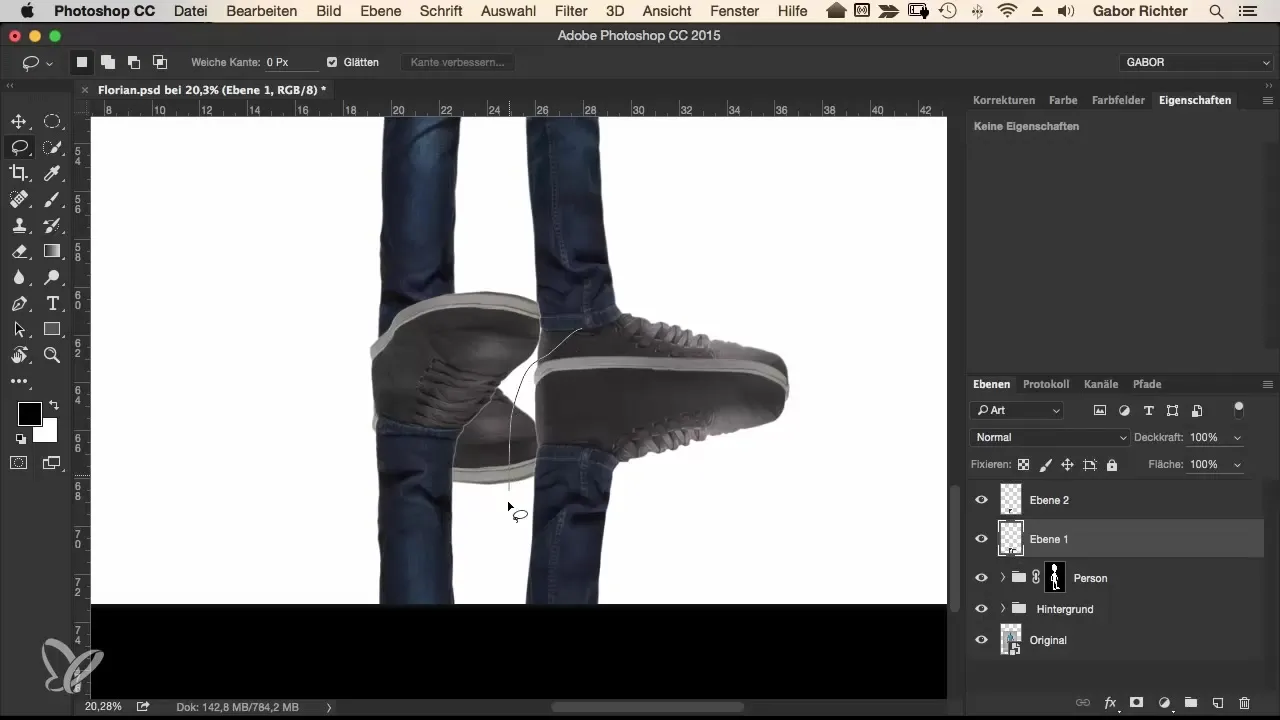Create a new layer group
The image size is (1280, 720).
click(1191, 703)
